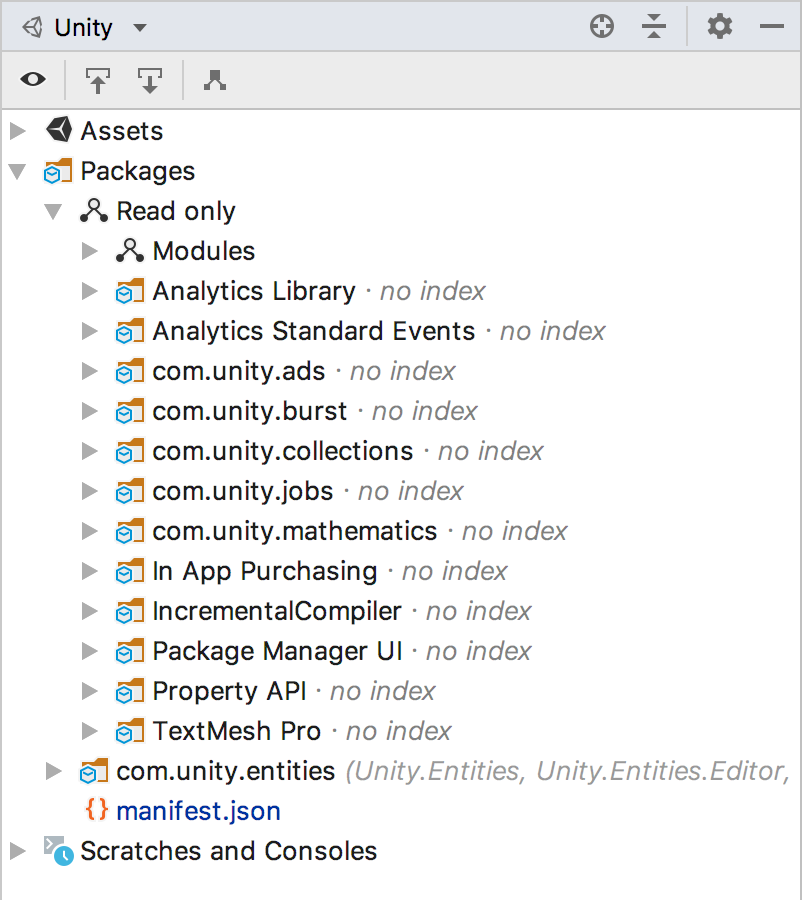Viewport: 802px width, 900px height.
Task: Click the com.unity.ads package icon
Action: pyautogui.click(x=130, y=371)
